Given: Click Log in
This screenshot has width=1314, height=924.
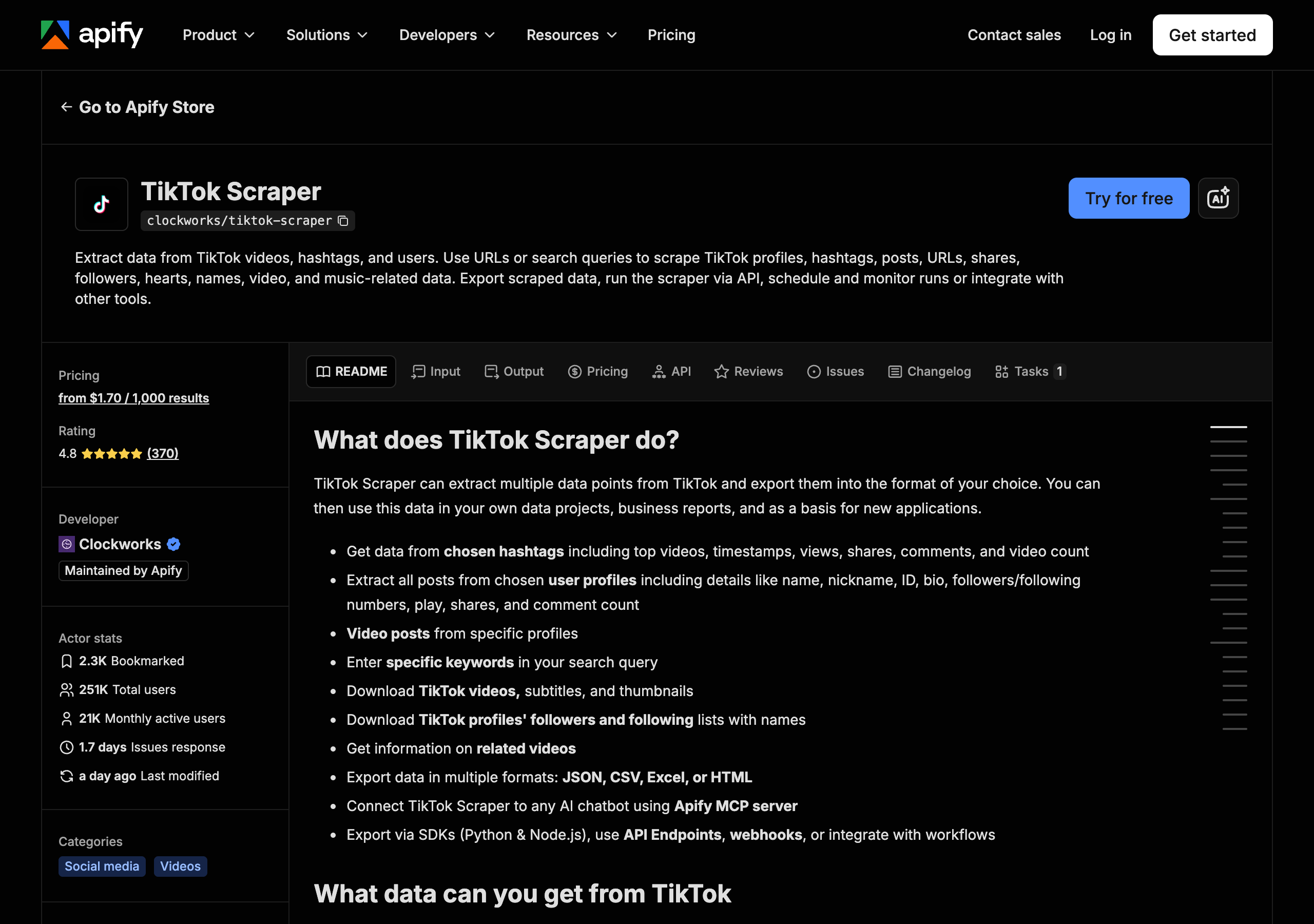Looking at the screenshot, I should click(x=1111, y=35).
